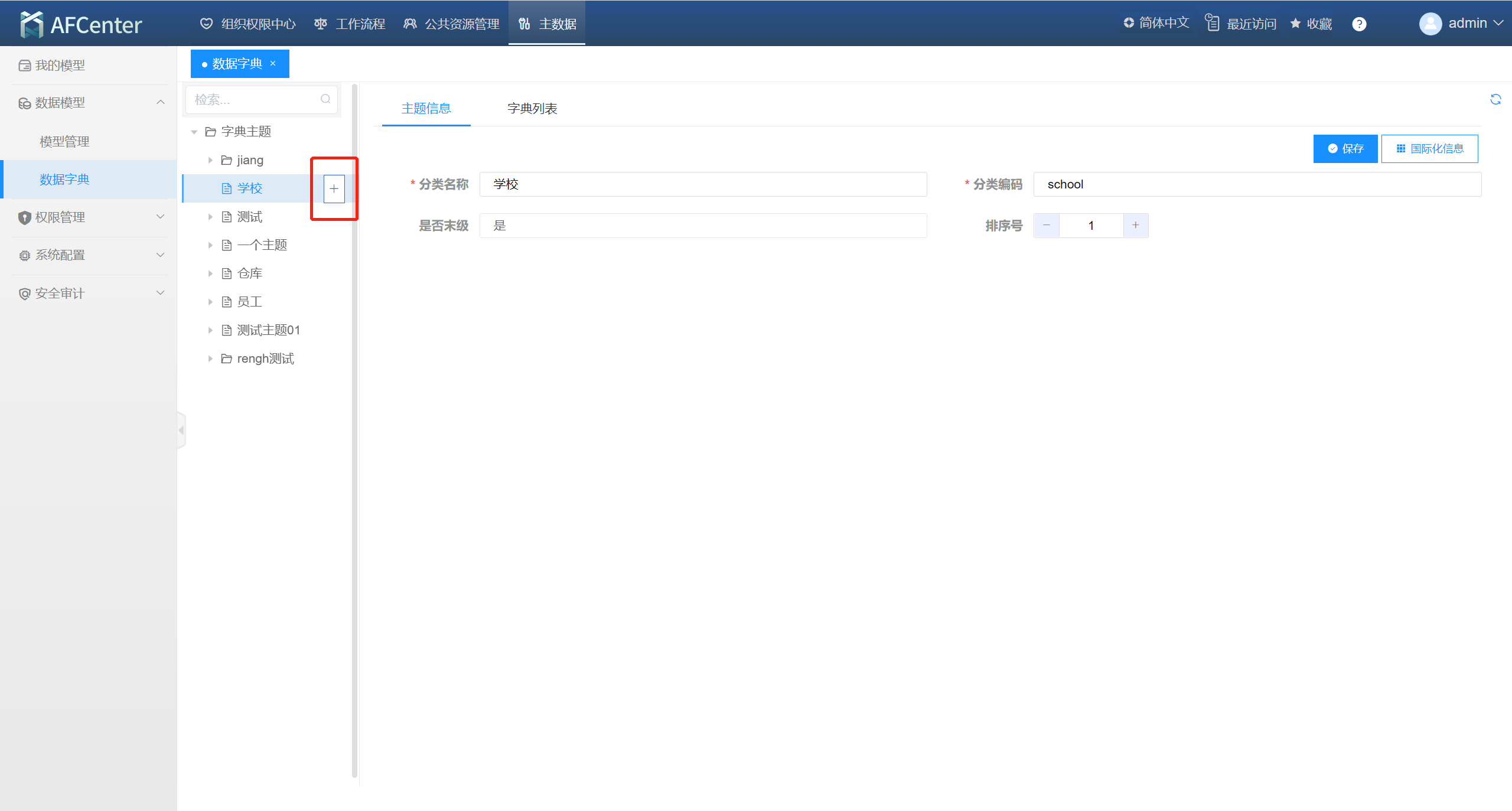Click the 保存 save button
Screen dimensions: 1512x811
click(x=1345, y=149)
